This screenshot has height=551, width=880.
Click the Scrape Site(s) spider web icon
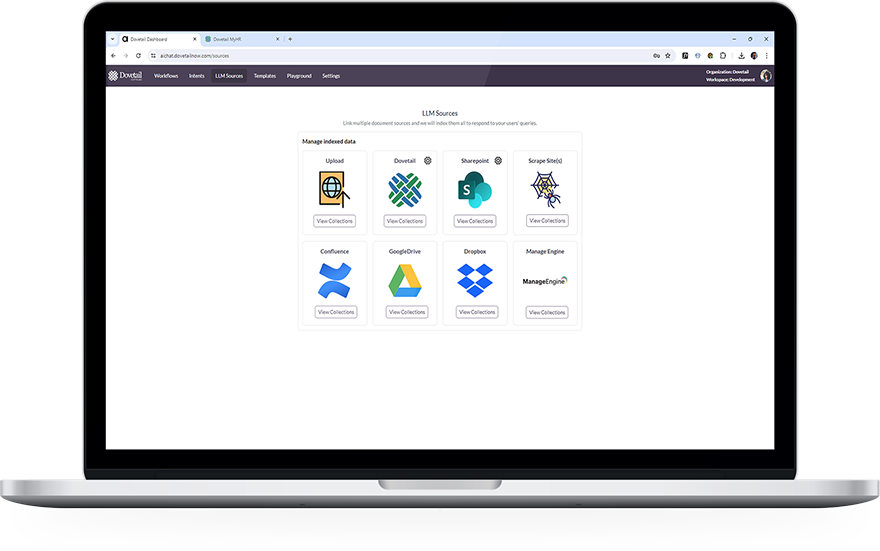[x=546, y=190]
